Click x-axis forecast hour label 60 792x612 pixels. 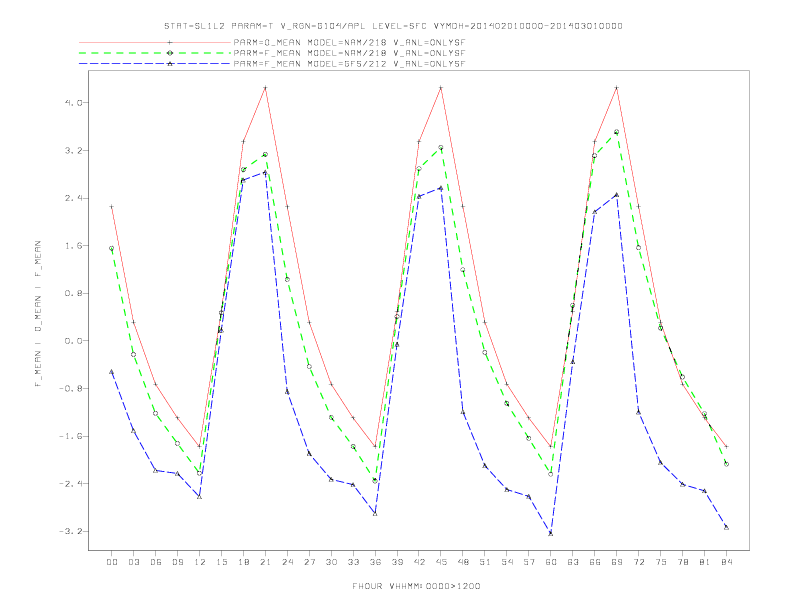pyautogui.click(x=551, y=562)
